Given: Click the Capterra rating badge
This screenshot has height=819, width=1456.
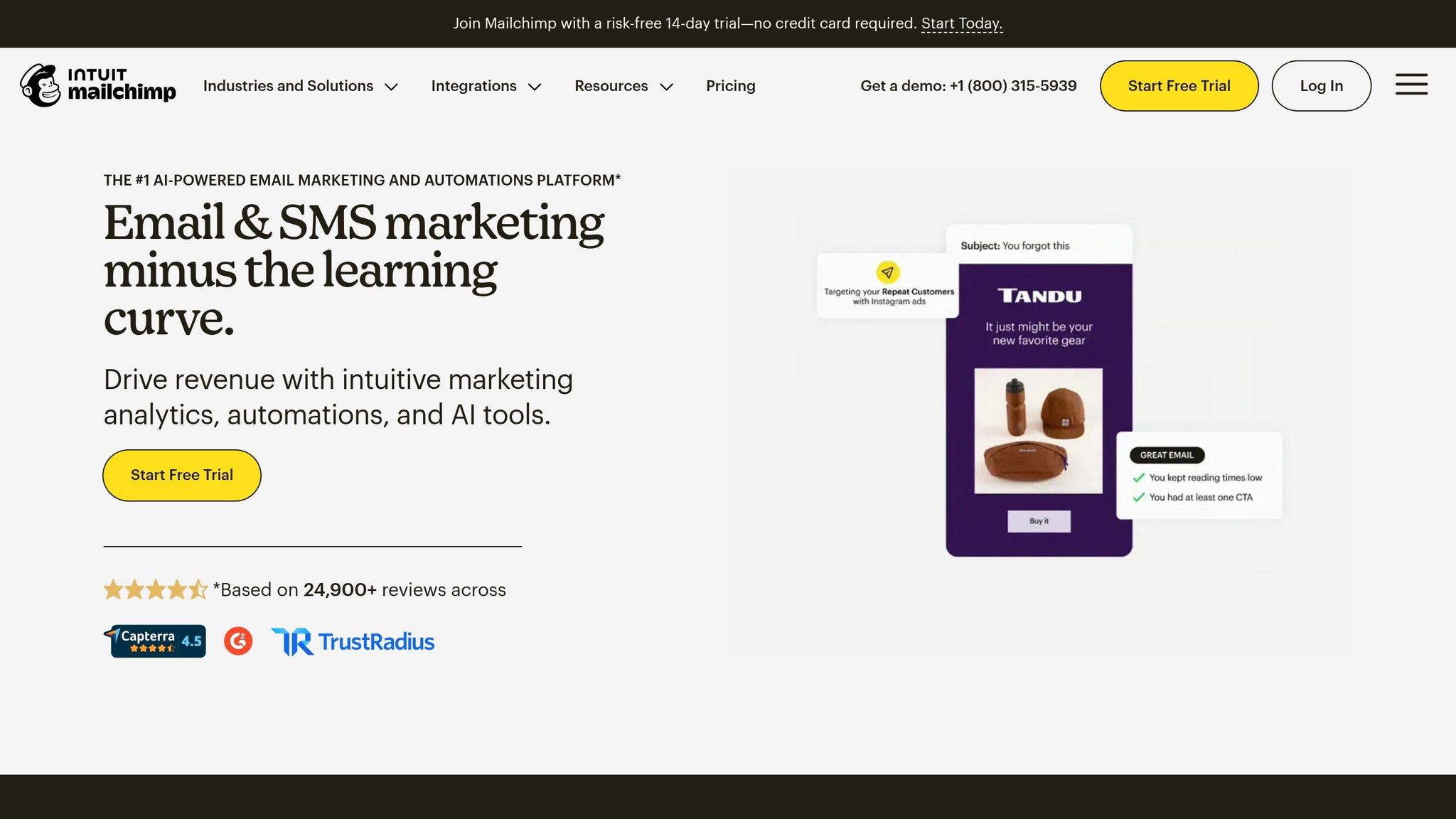Looking at the screenshot, I should click(x=156, y=641).
